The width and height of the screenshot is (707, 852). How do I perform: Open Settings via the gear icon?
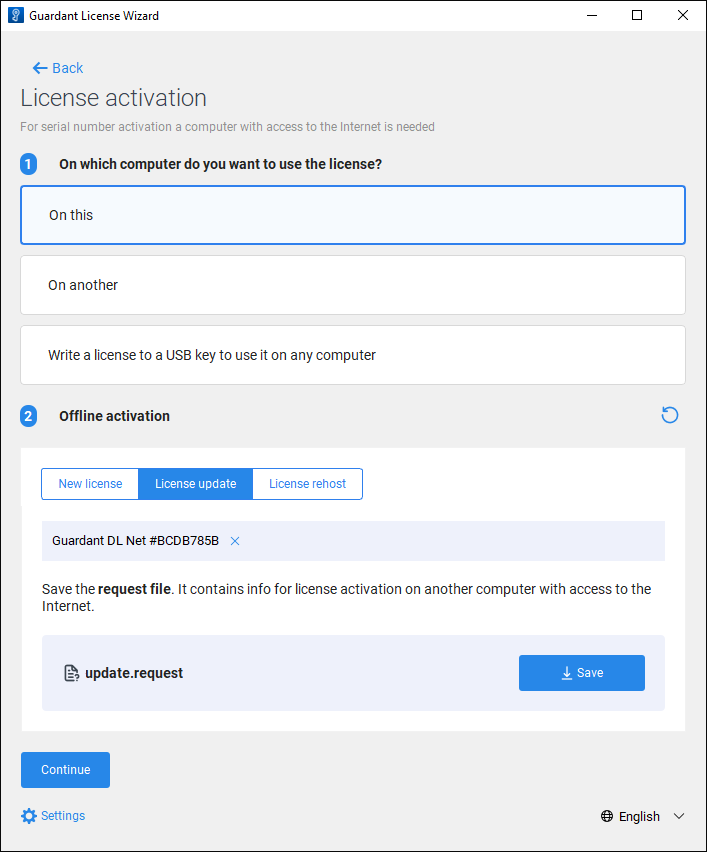pos(29,816)
